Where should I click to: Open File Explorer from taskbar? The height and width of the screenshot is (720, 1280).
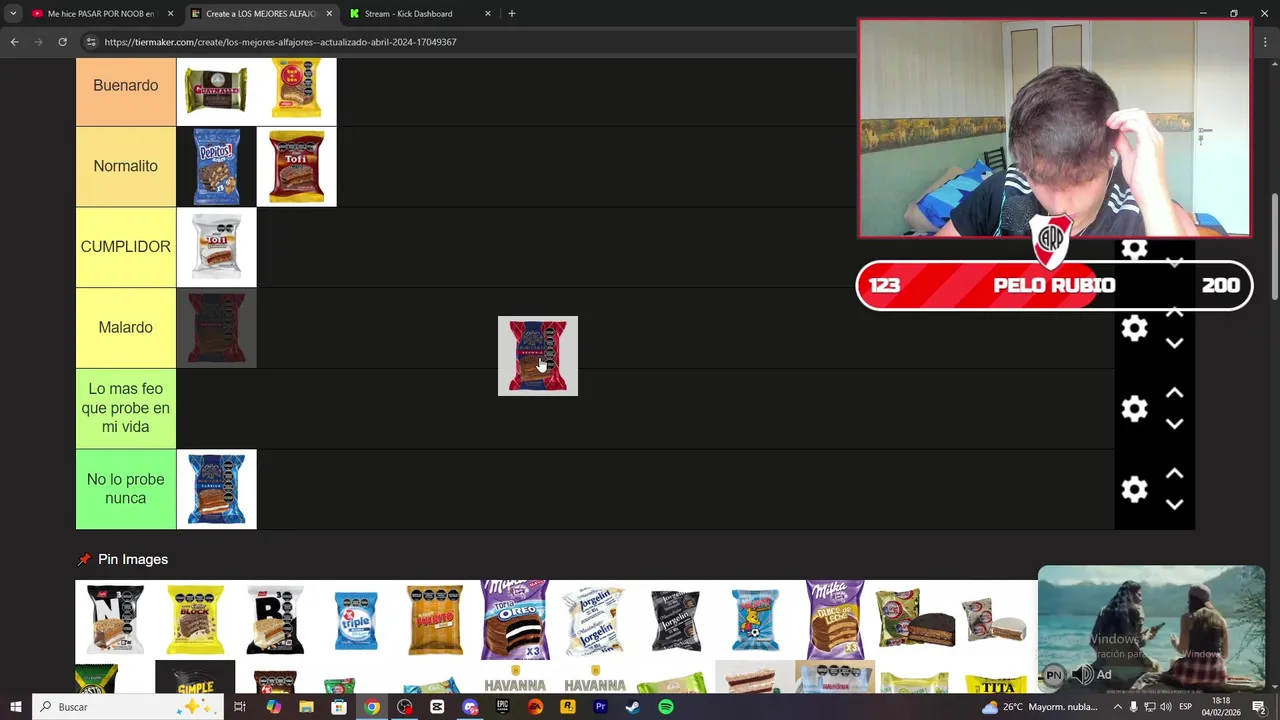click(306, 707)
